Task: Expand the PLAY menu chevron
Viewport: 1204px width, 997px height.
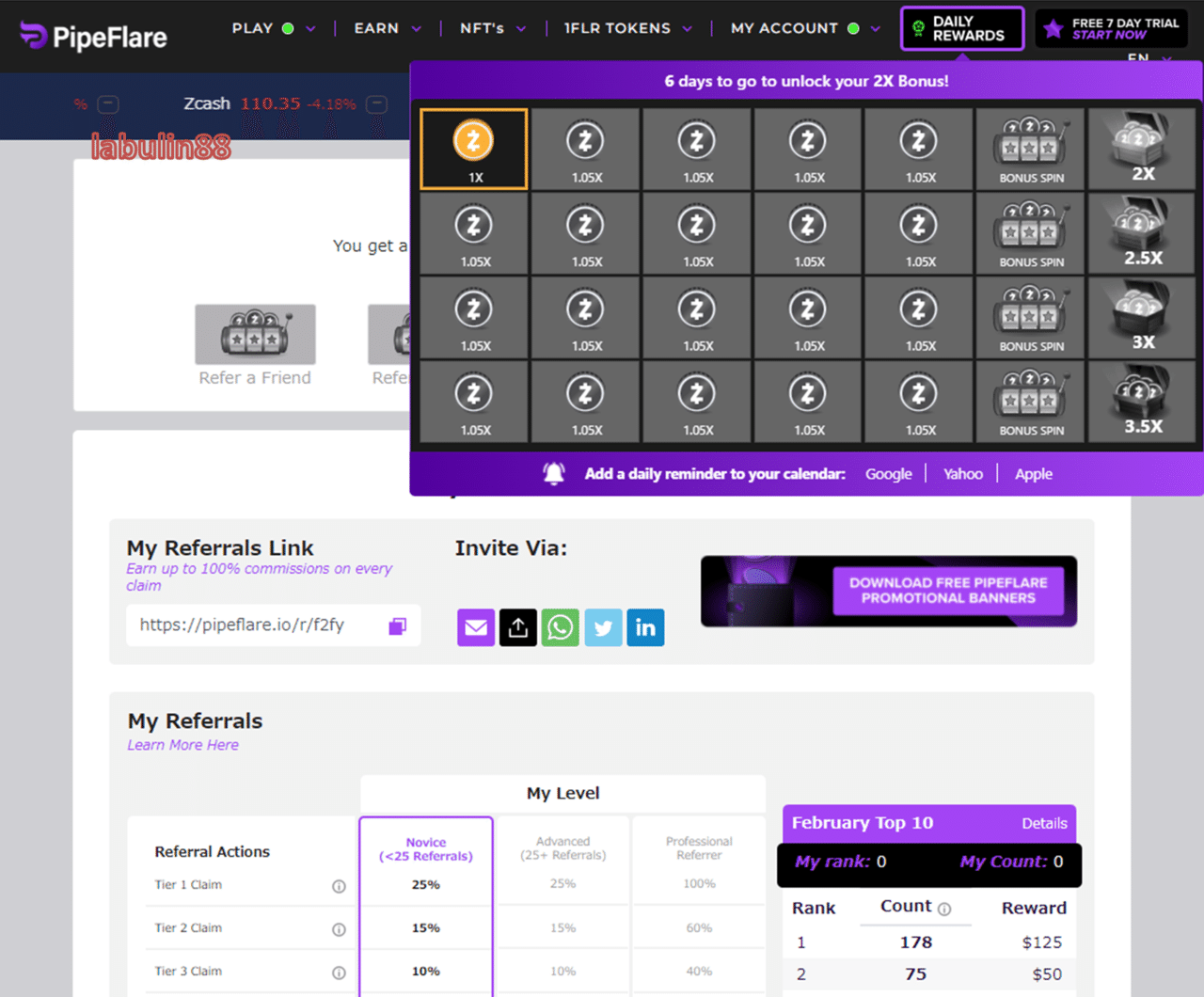Action: tap(310, 29)
